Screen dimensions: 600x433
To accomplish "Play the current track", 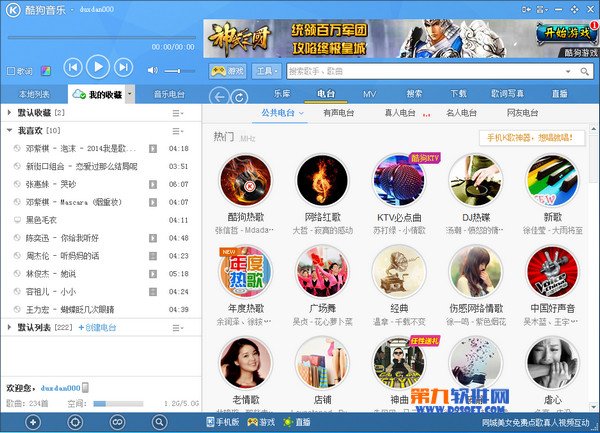I will (x=98, y=67).
